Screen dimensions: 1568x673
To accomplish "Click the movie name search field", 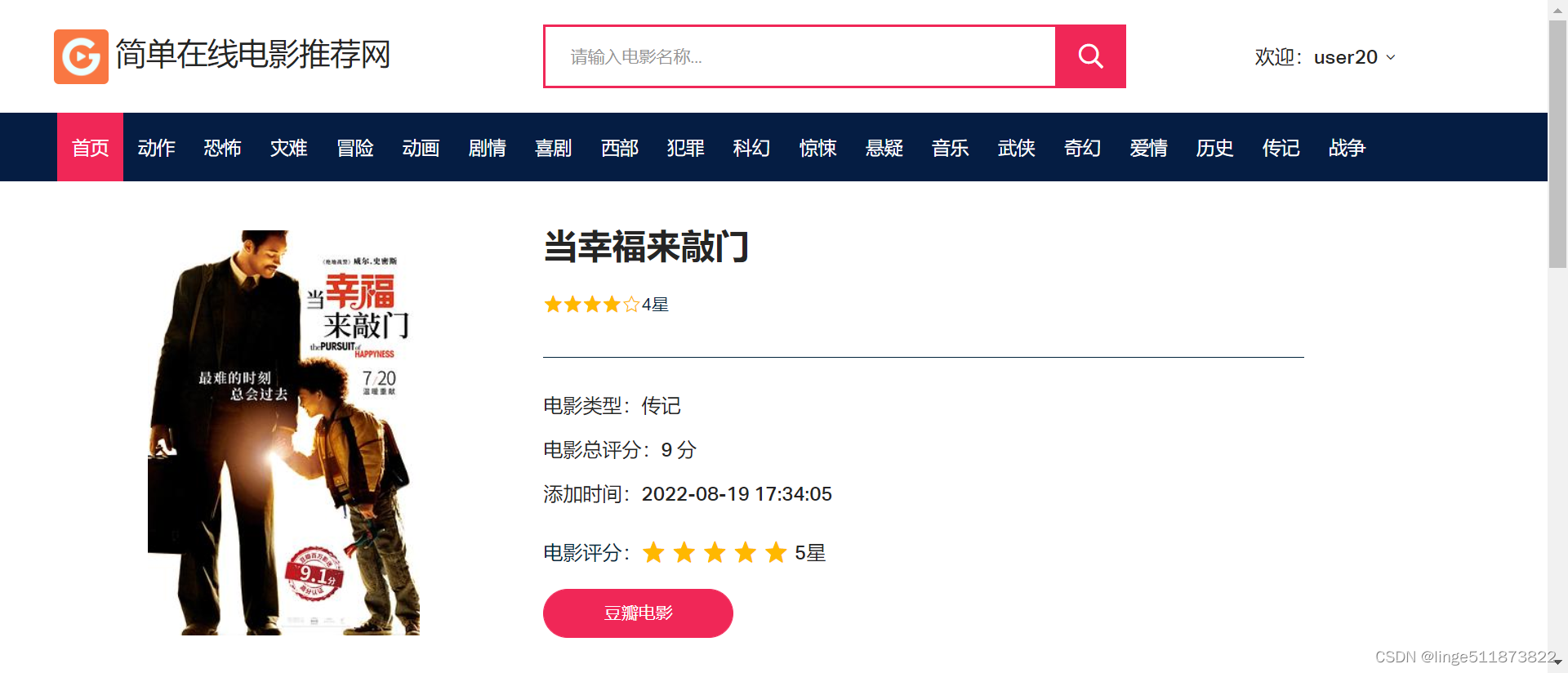I will 800,56.
